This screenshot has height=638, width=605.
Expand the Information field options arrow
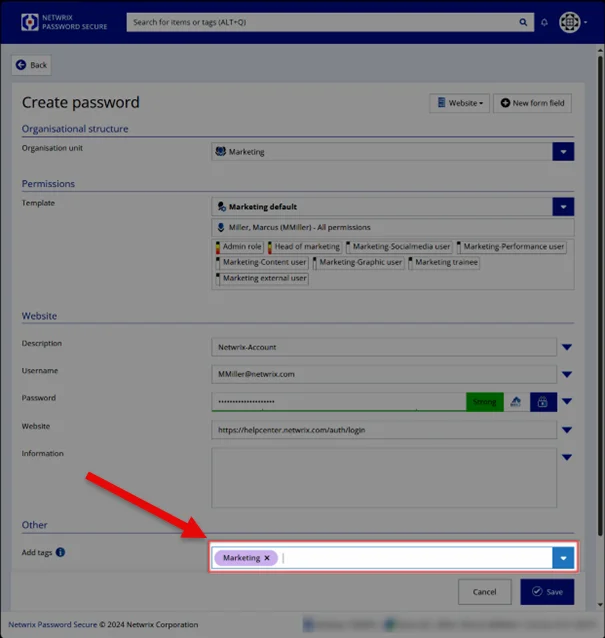point(567,457)
